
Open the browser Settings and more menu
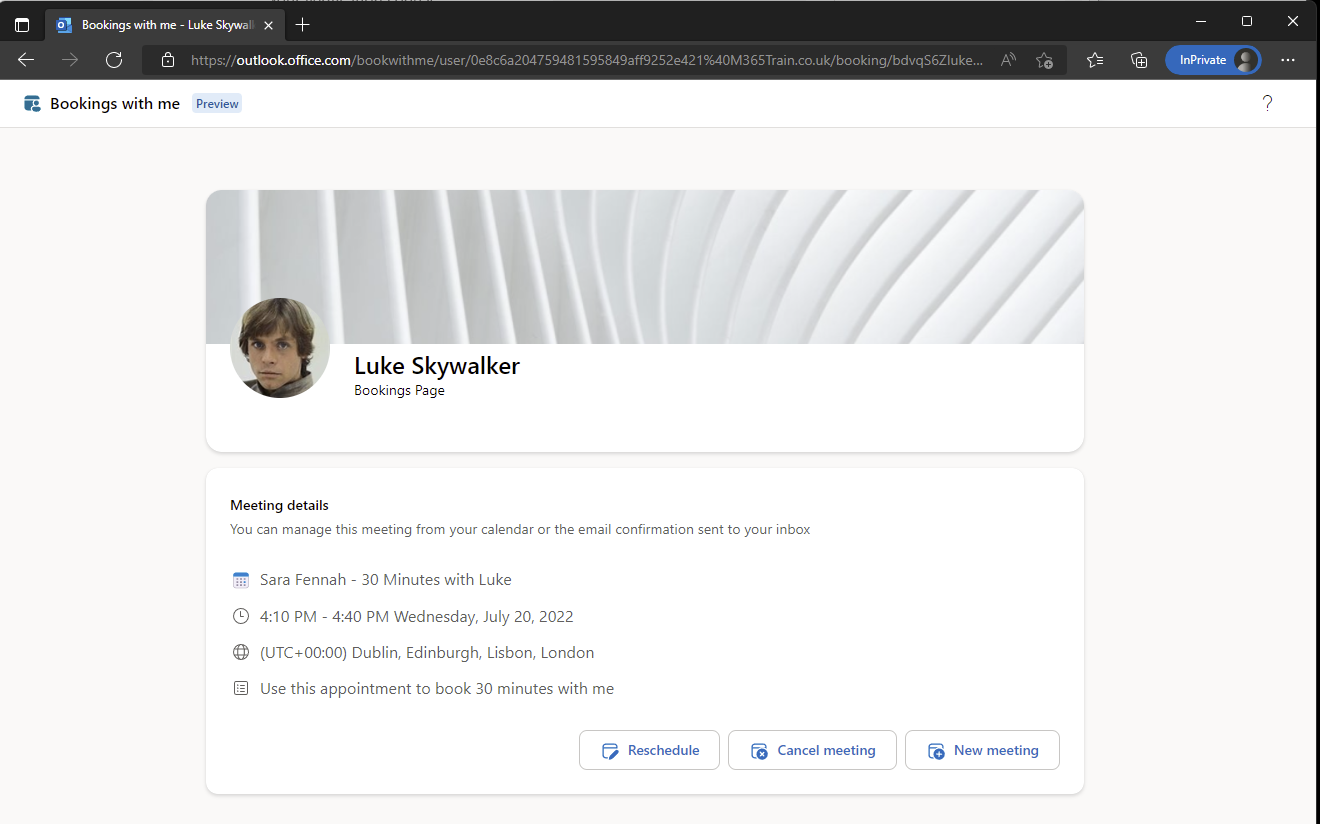click(x=1288, y=60)
